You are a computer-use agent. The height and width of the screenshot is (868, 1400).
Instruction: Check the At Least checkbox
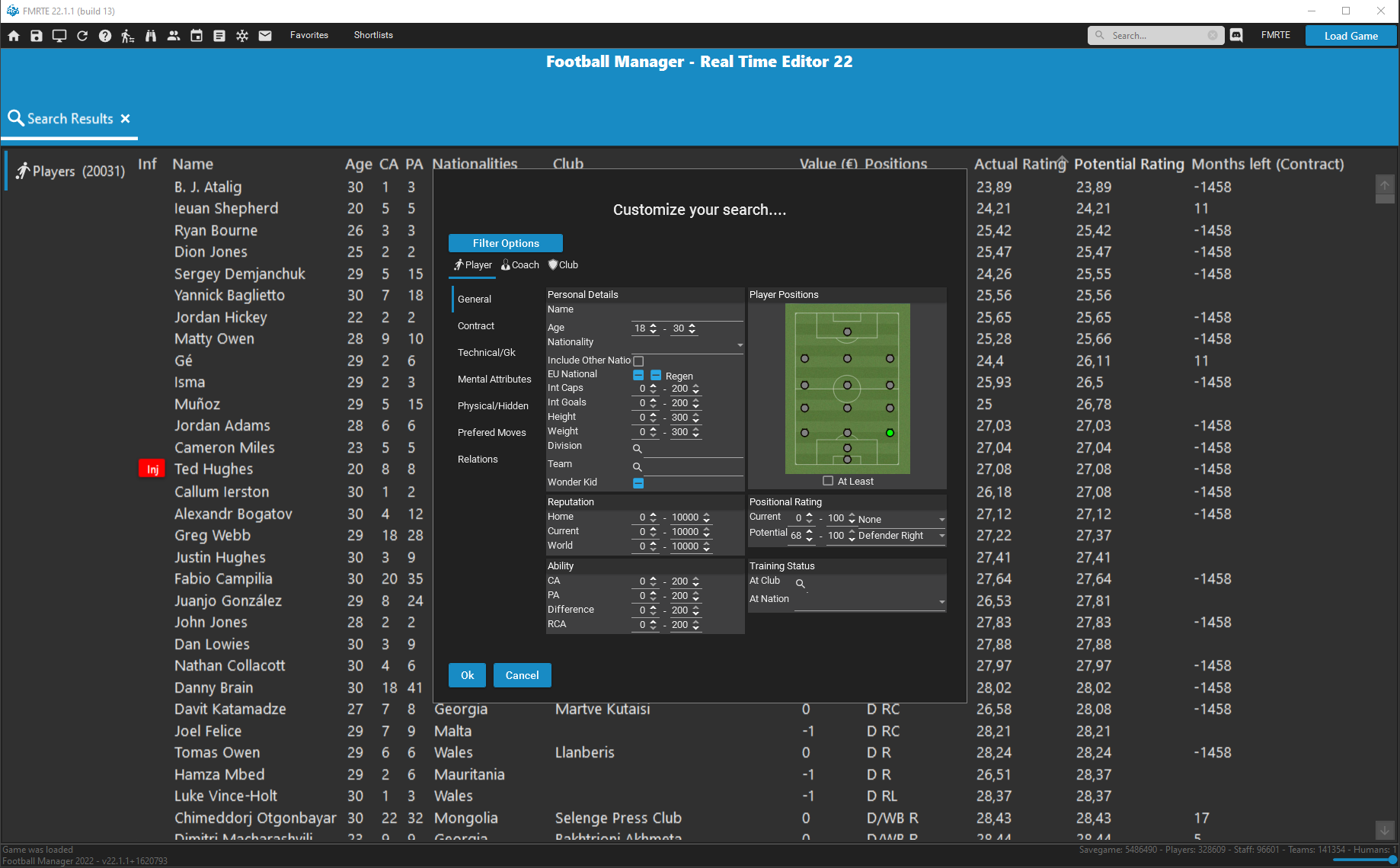(828, 481)
